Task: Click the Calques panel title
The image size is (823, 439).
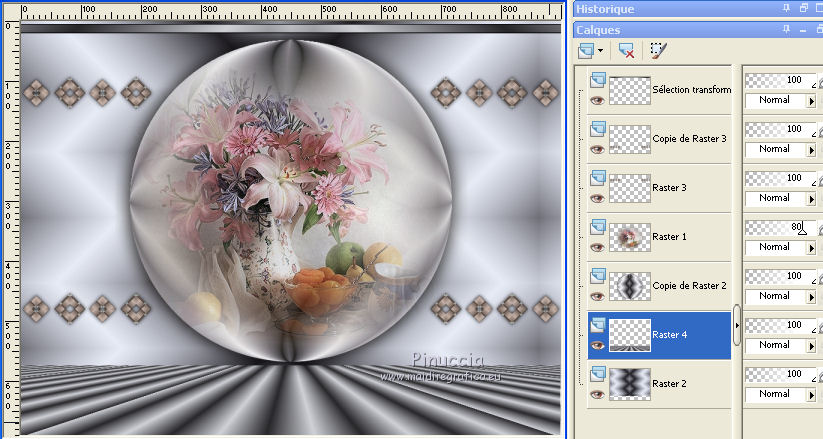Action: click(598, 30)
